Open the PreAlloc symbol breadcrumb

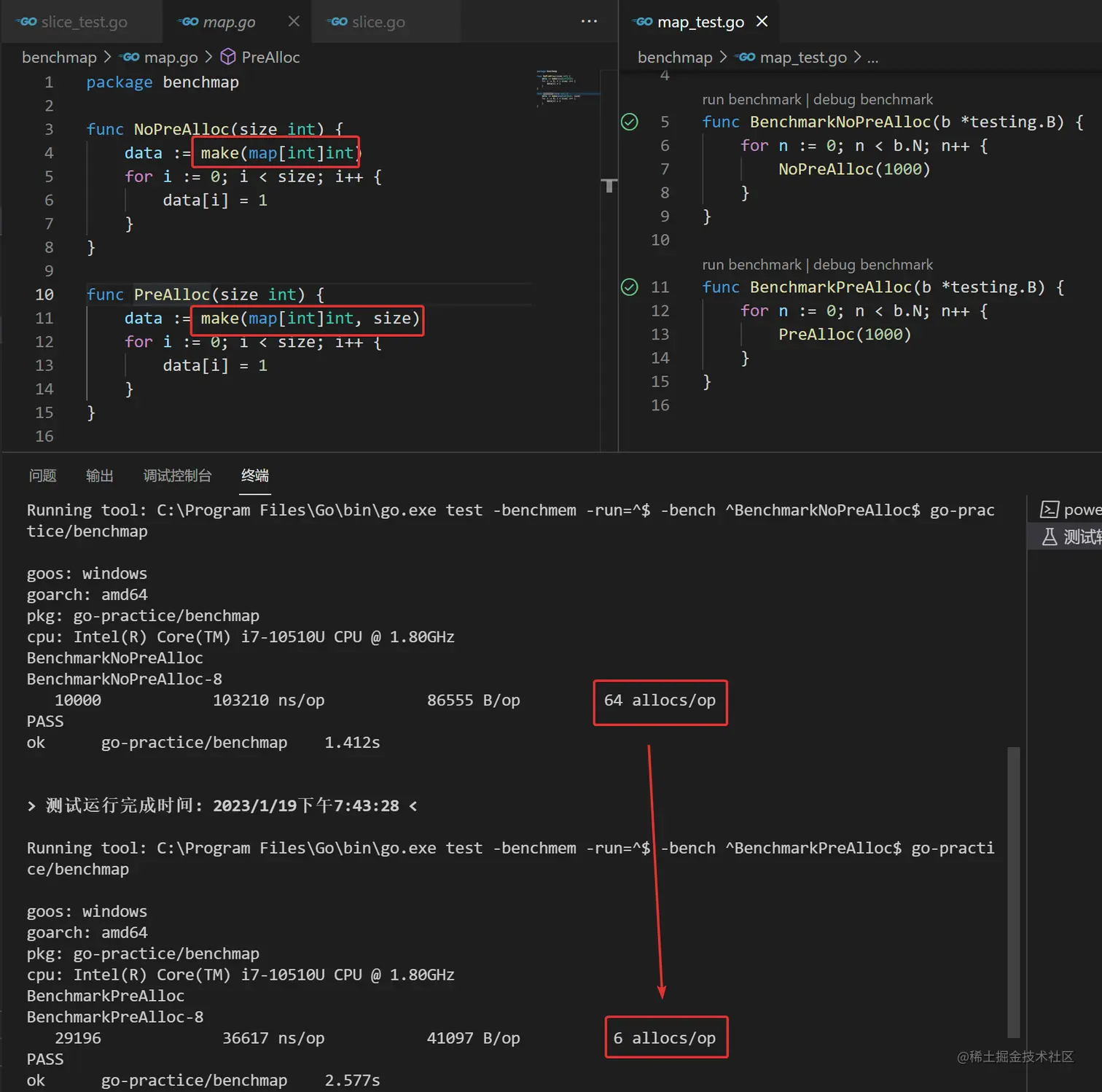[270, 57]
